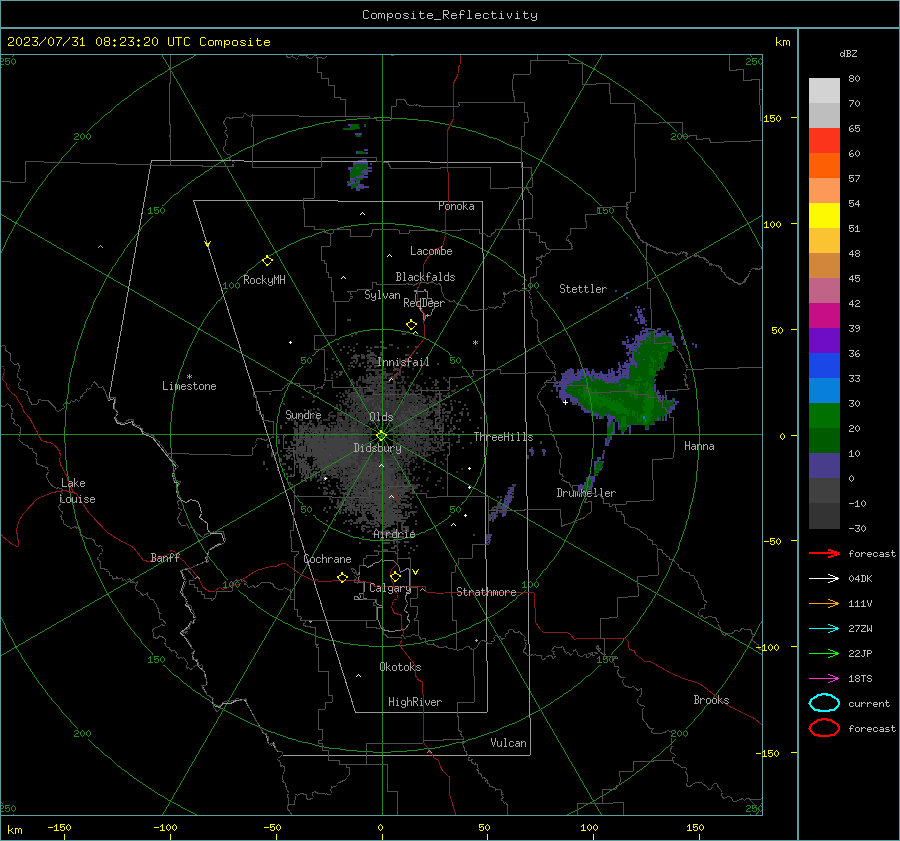Click the Lake Louise label
Screen dimensions: 900x841
[77, 491]
